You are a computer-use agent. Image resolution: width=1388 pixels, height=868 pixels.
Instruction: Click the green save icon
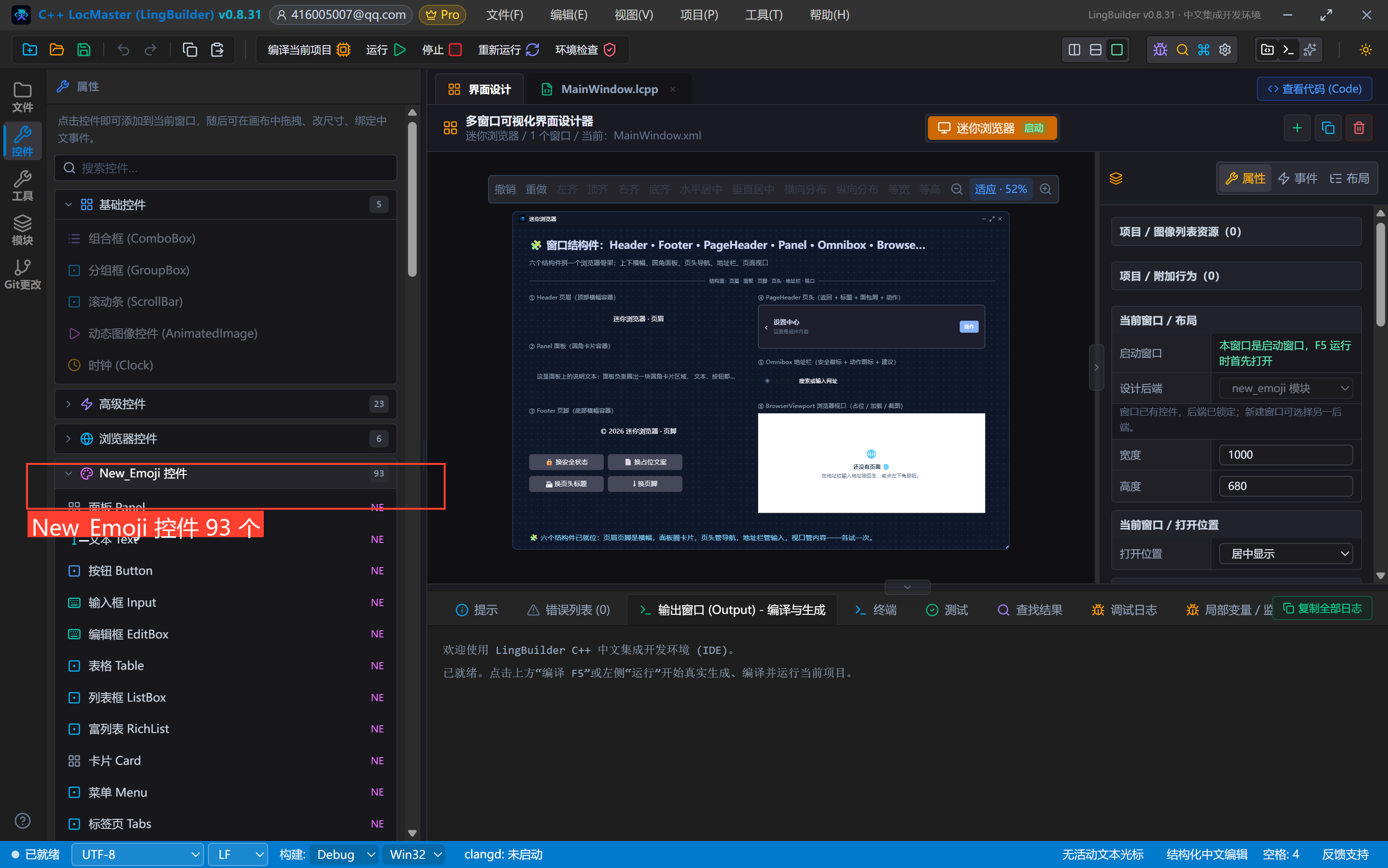coord(84,50)
